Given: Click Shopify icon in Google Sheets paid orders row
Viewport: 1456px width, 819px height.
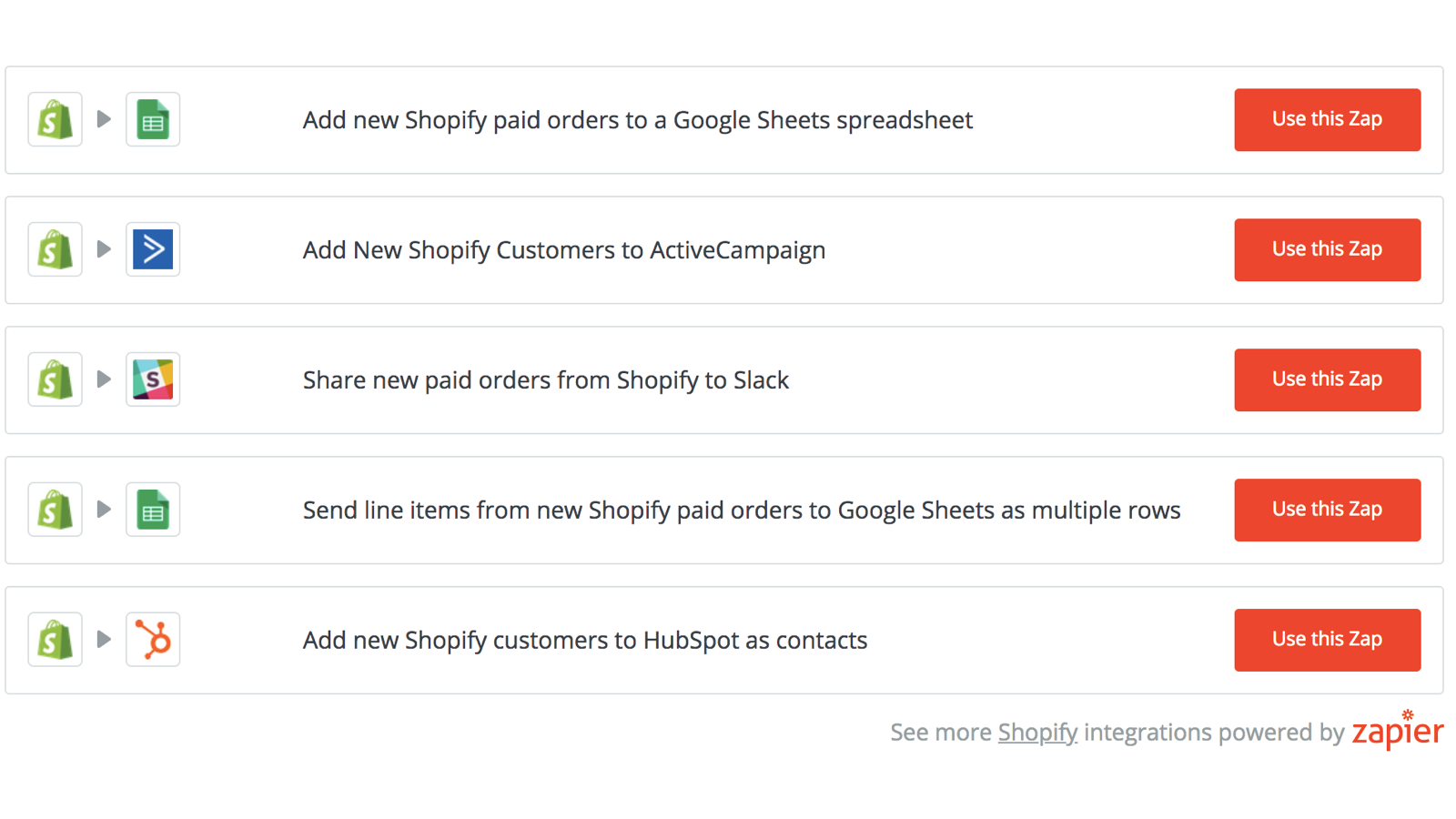Looking at the screenshot, I should pos(55,119).
